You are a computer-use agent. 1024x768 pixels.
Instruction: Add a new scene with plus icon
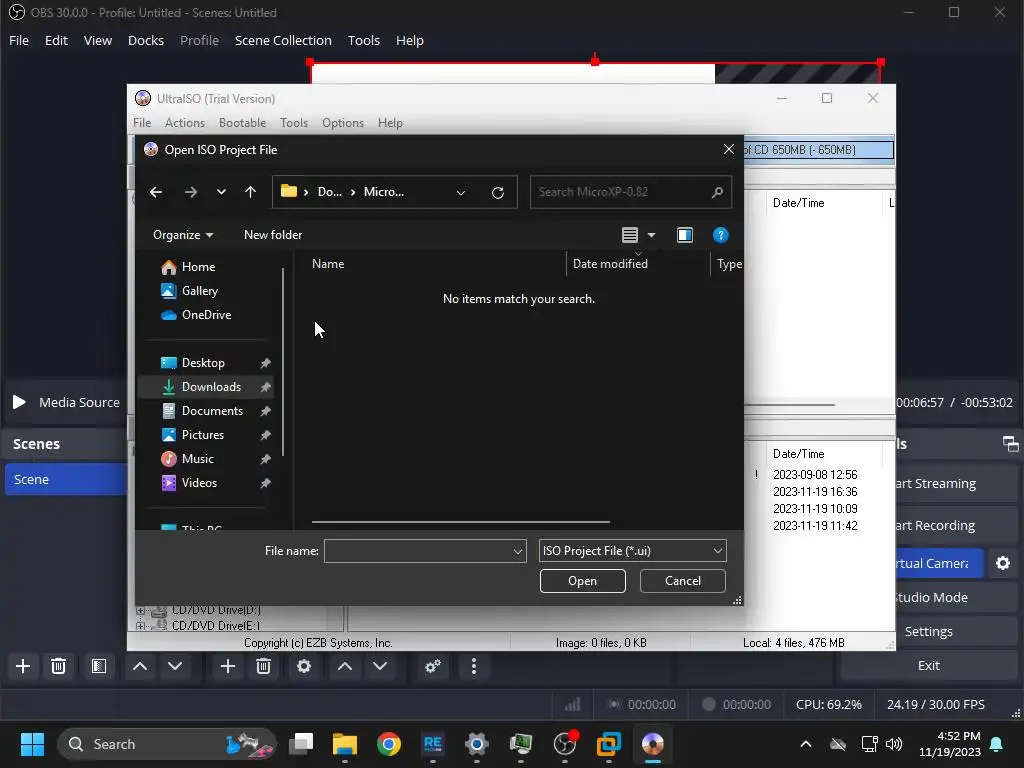click(23, 667)
